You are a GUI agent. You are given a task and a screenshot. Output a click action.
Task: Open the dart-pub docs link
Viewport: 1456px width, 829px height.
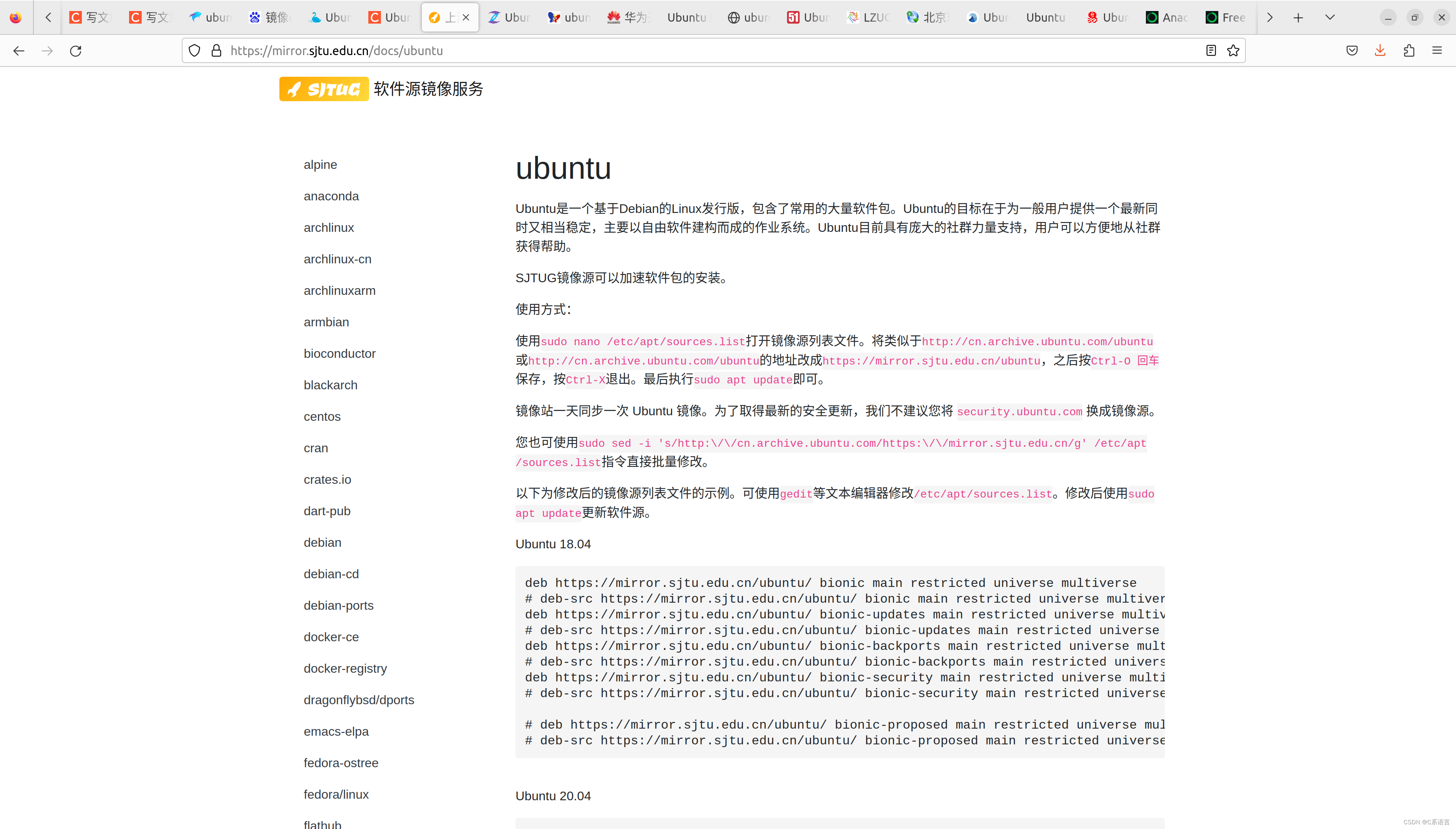[x=327, y=511]
